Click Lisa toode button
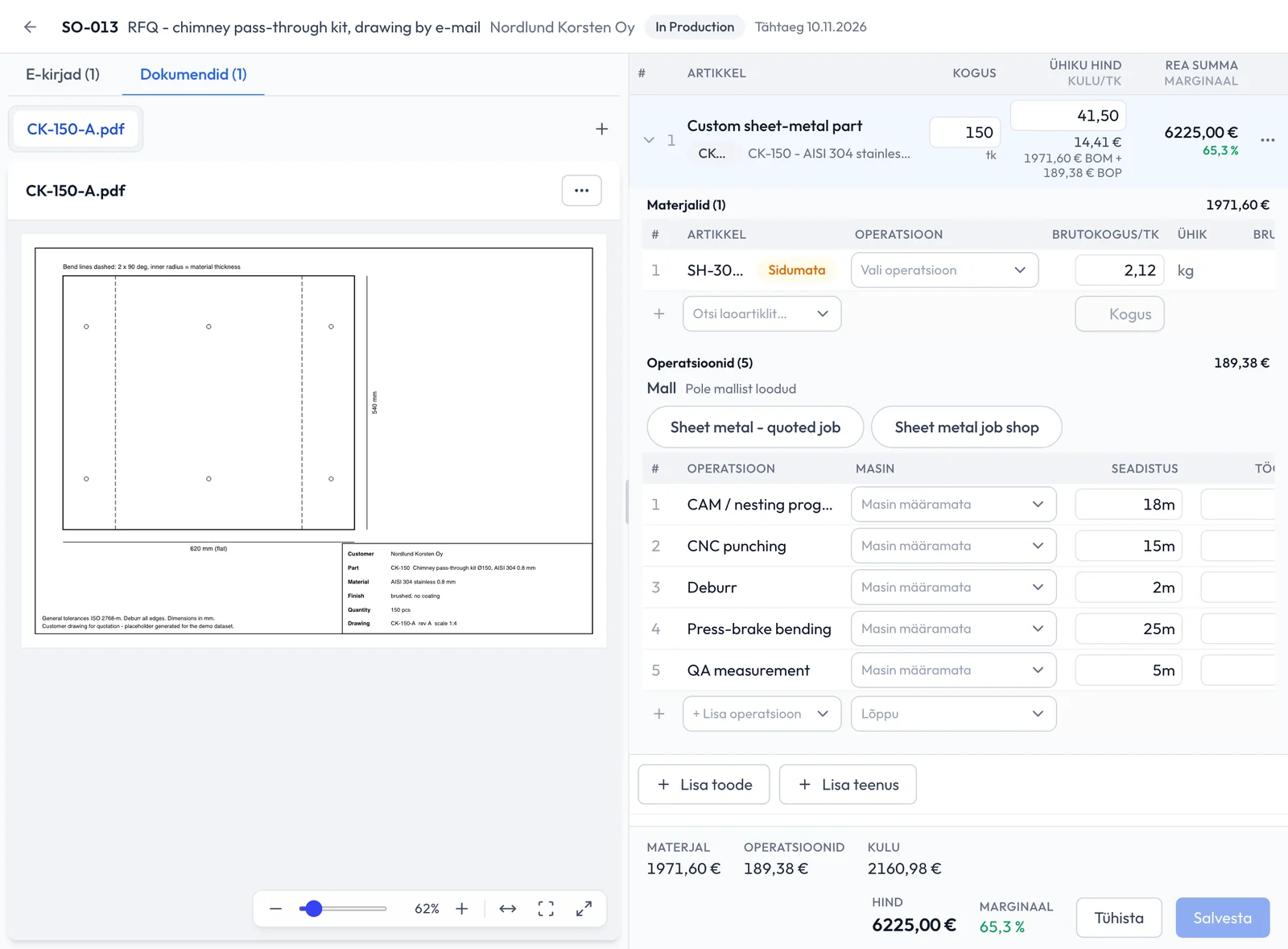The height and width of the screenshot is (949, 1288). coord(704,785)
